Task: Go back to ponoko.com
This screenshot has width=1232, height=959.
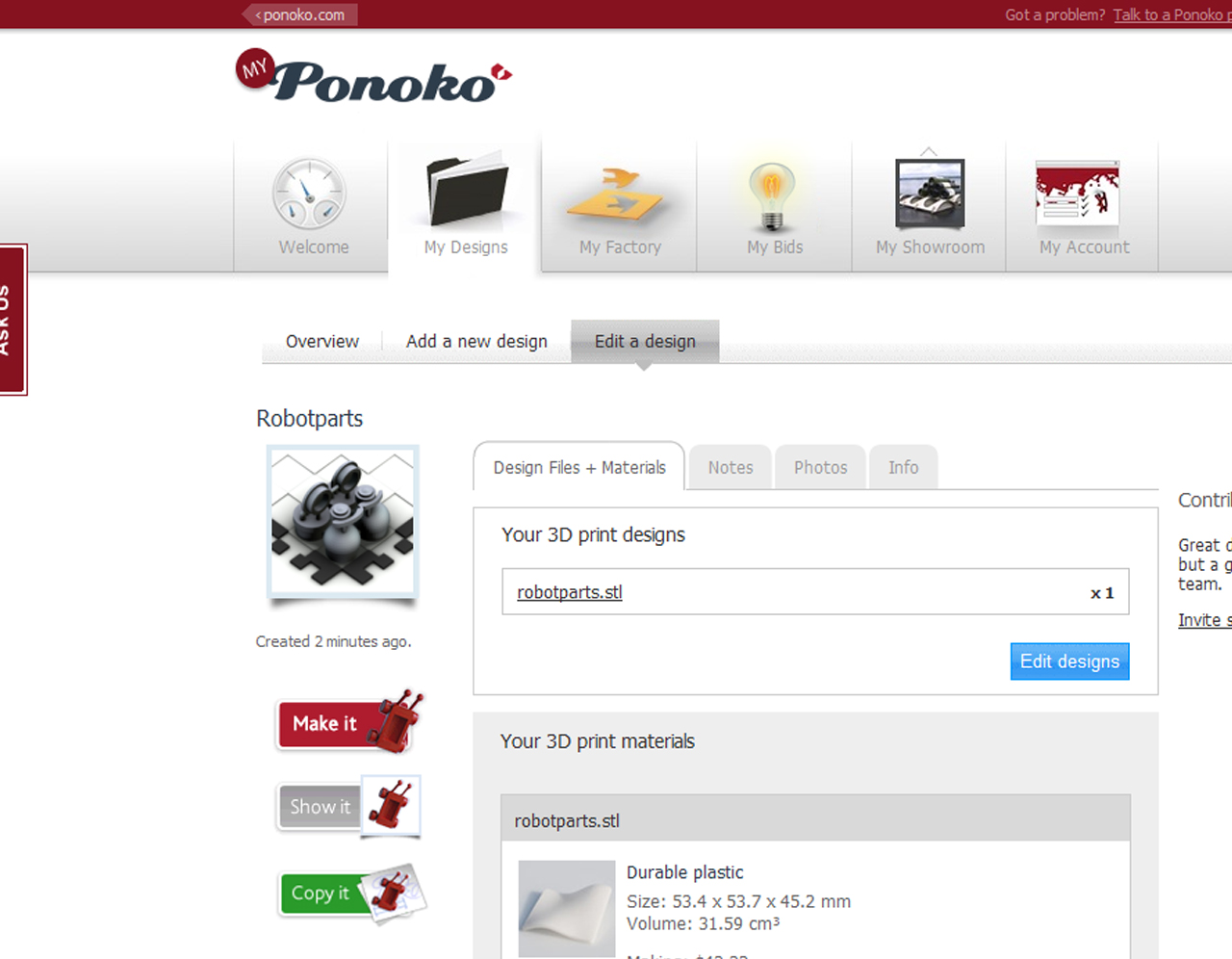Action: click(x=300, y=14)
